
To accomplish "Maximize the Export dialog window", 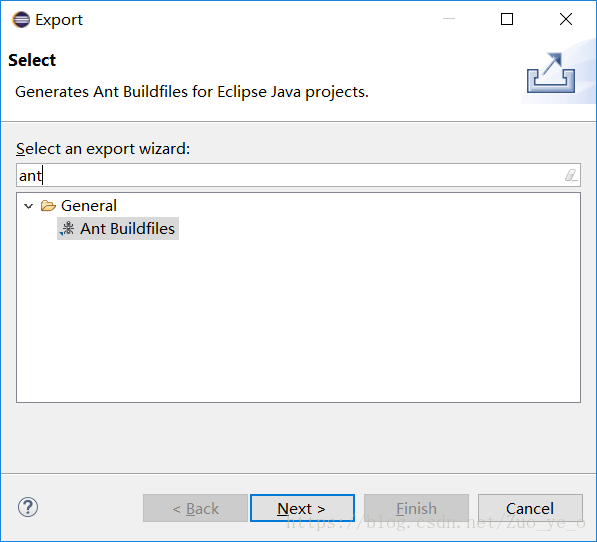I will pos(507,19).
